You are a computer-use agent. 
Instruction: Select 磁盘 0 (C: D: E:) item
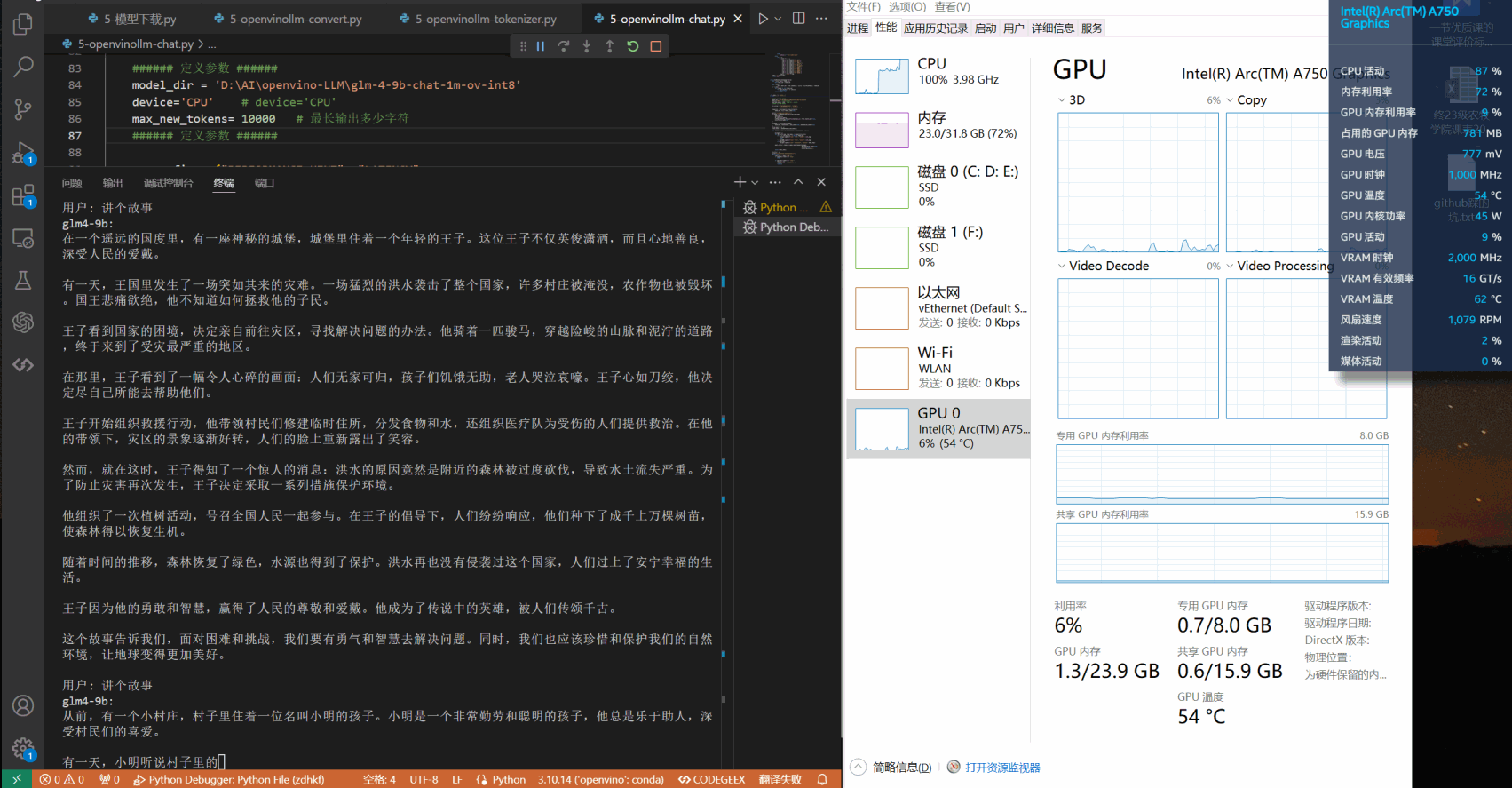click(x=938, y=187)
